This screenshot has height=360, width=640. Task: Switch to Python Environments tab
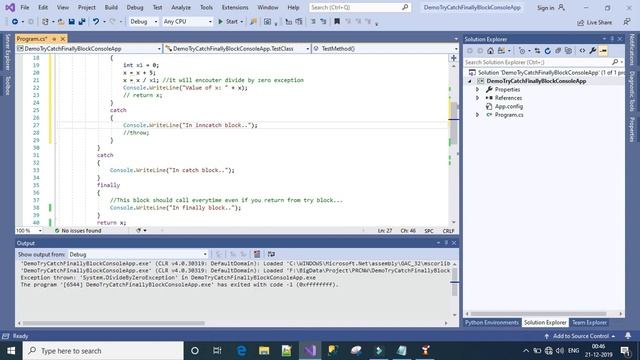(492, 322)
